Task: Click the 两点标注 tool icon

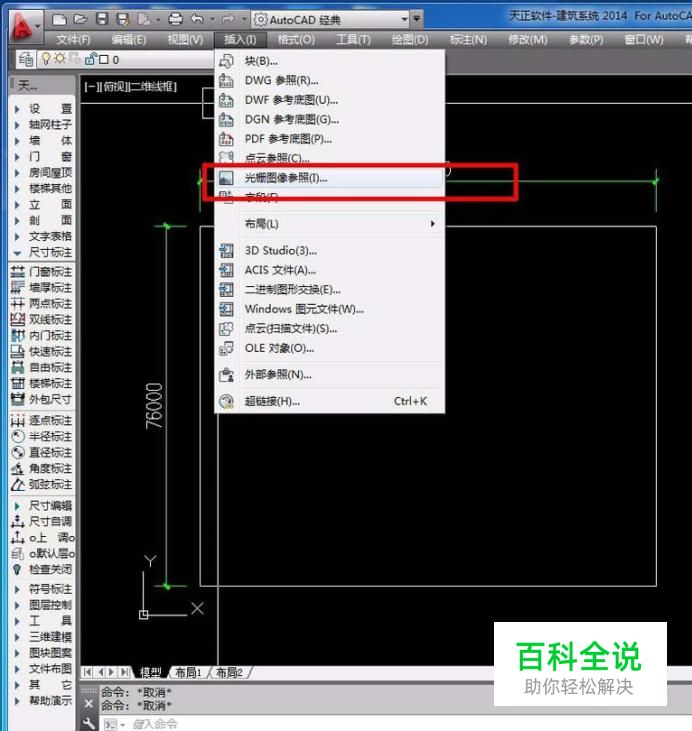Action: (x=18, y=304)
